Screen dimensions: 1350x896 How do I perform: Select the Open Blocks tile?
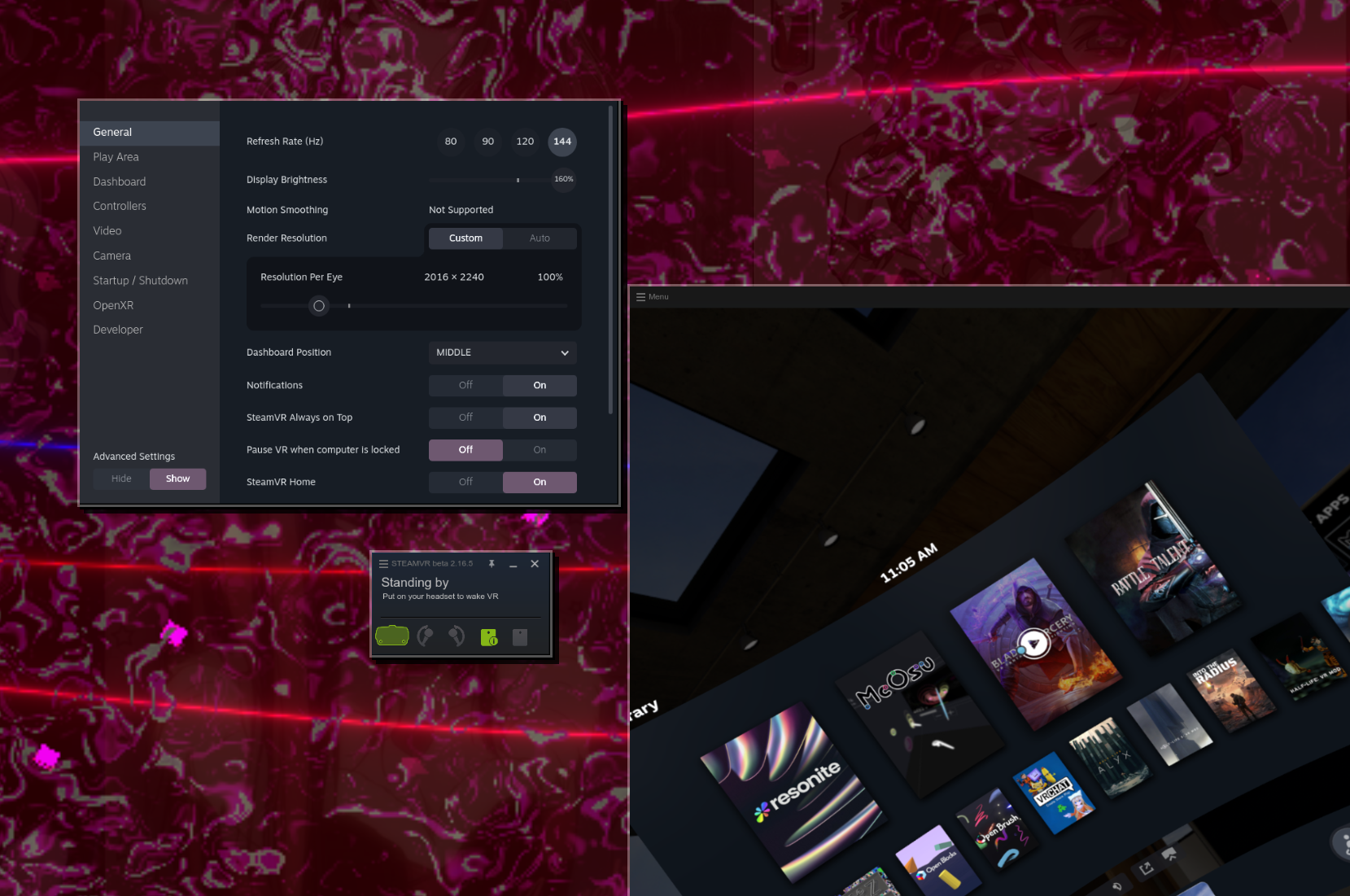(x=938, y=863)
